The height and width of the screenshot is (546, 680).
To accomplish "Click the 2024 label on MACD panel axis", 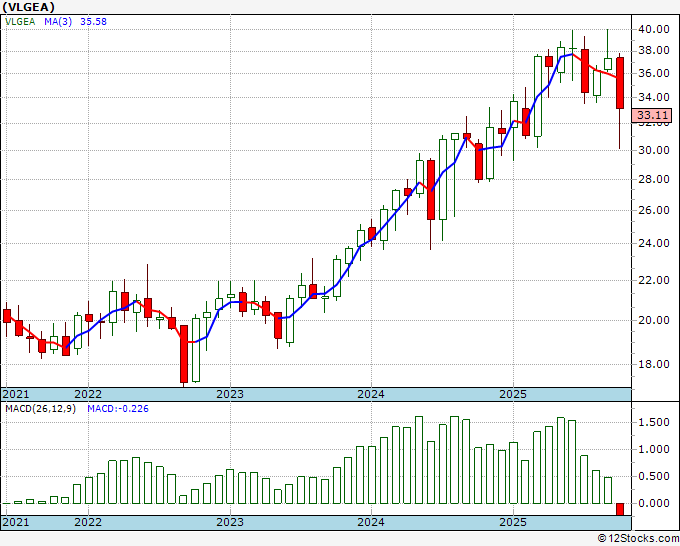I will coord(371,522).
